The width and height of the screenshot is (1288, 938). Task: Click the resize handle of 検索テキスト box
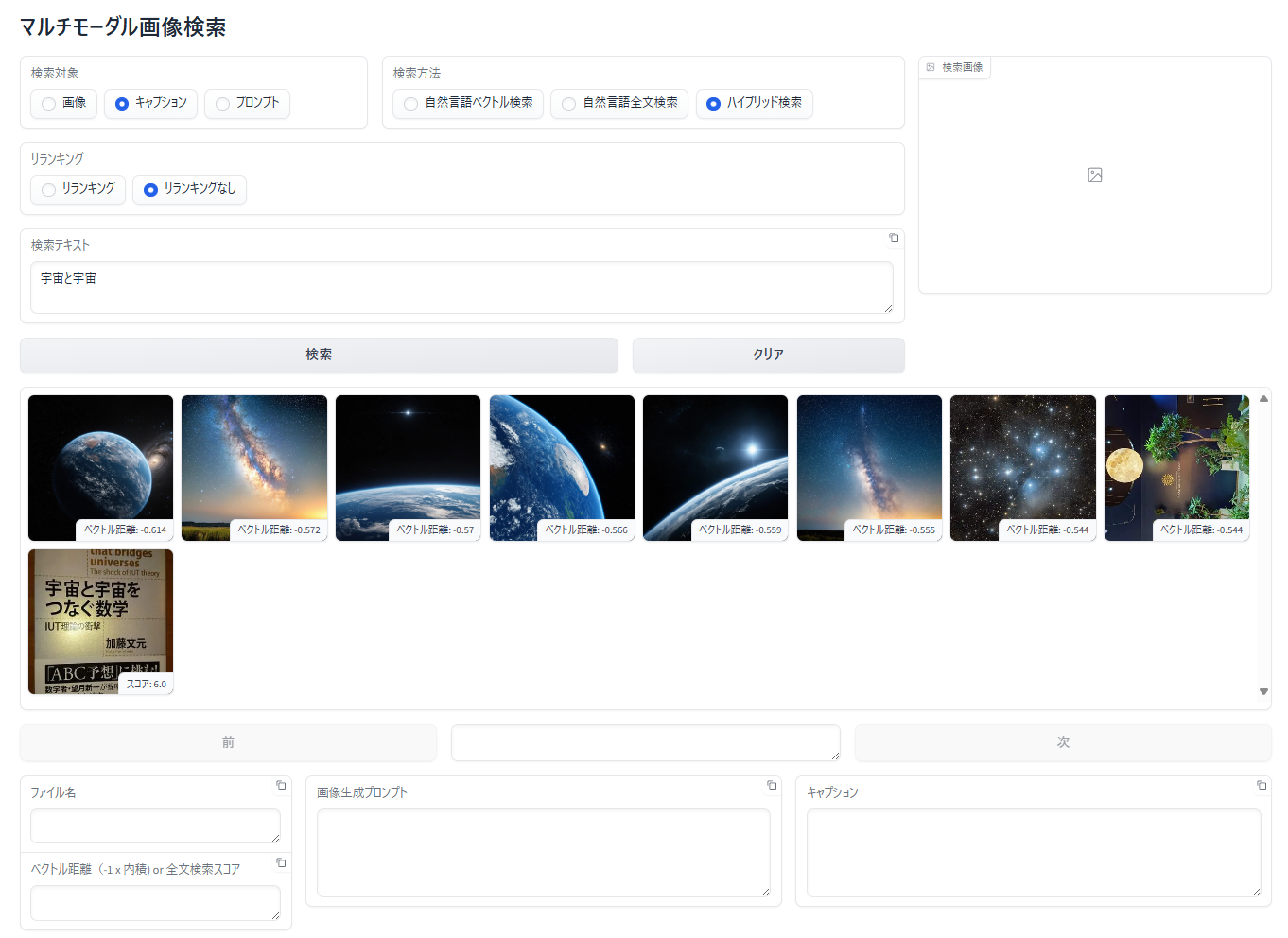click(x=888, y=308)
